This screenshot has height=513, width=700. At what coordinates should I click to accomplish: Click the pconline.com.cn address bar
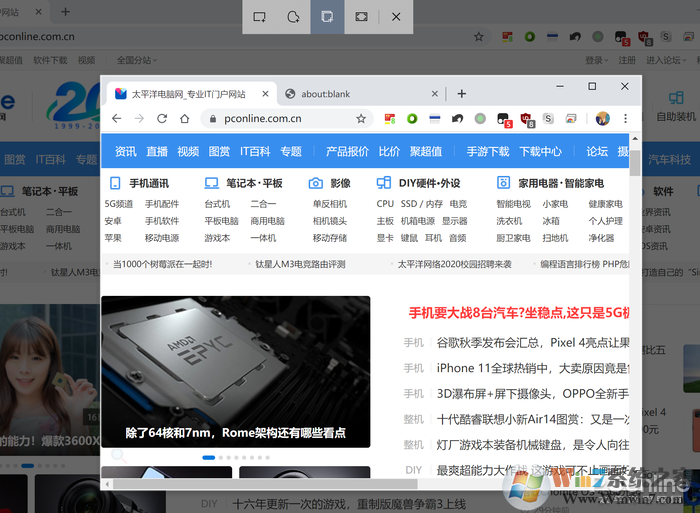[x=270, y=118]
